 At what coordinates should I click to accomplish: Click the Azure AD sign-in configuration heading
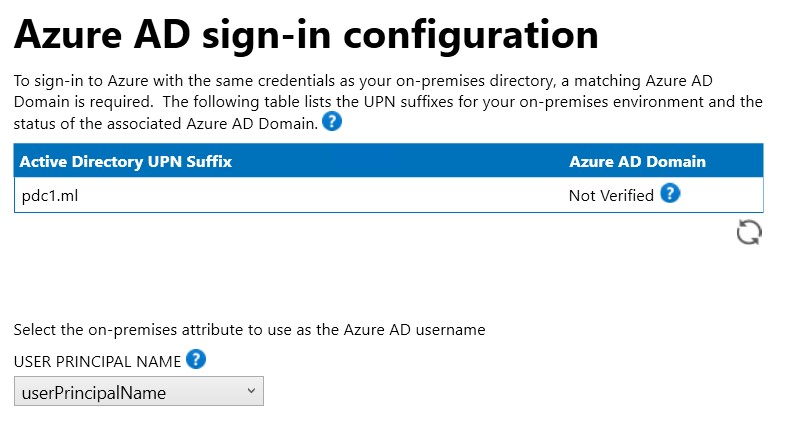[306, 35]
